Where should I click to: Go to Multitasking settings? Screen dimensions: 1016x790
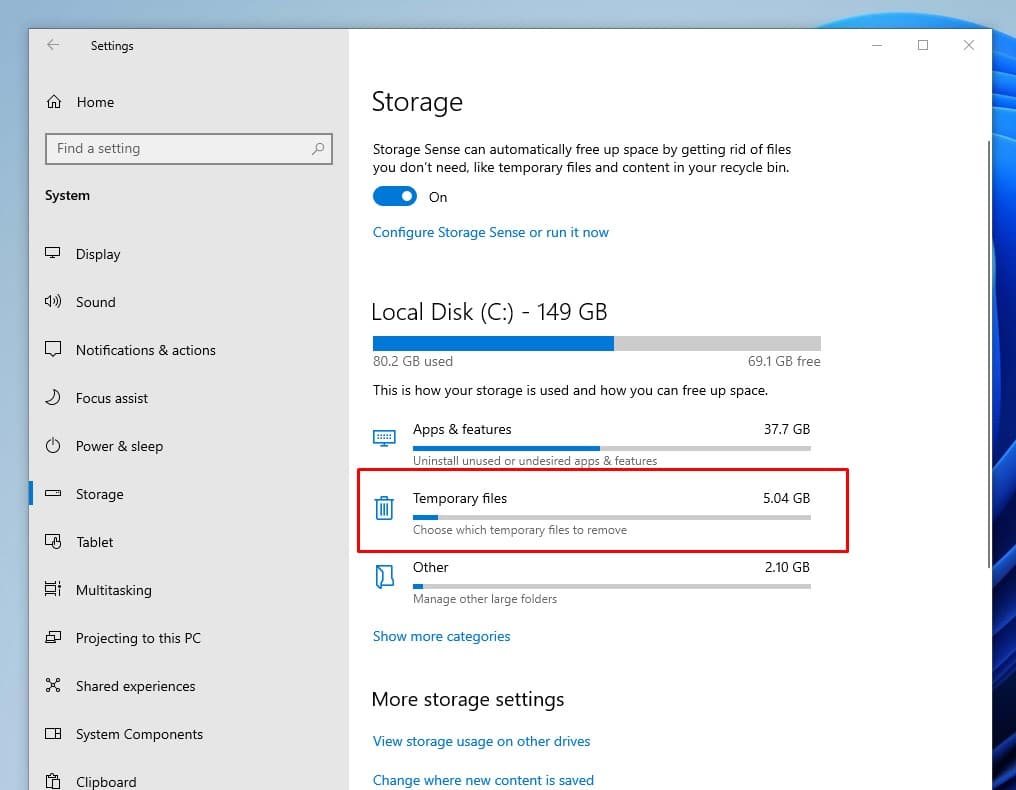click(x=113, y=590)
